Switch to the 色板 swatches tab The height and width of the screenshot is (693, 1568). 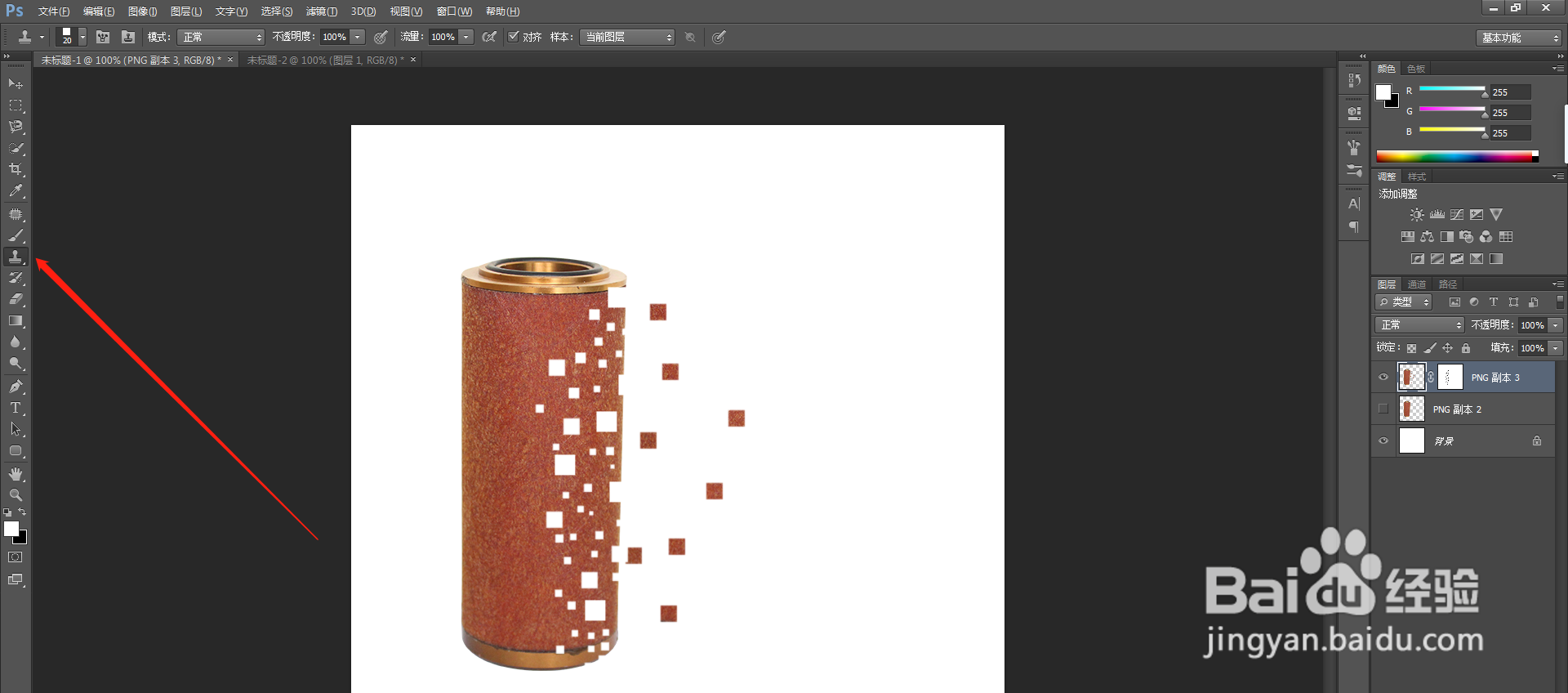click(x=1417, y=69)
